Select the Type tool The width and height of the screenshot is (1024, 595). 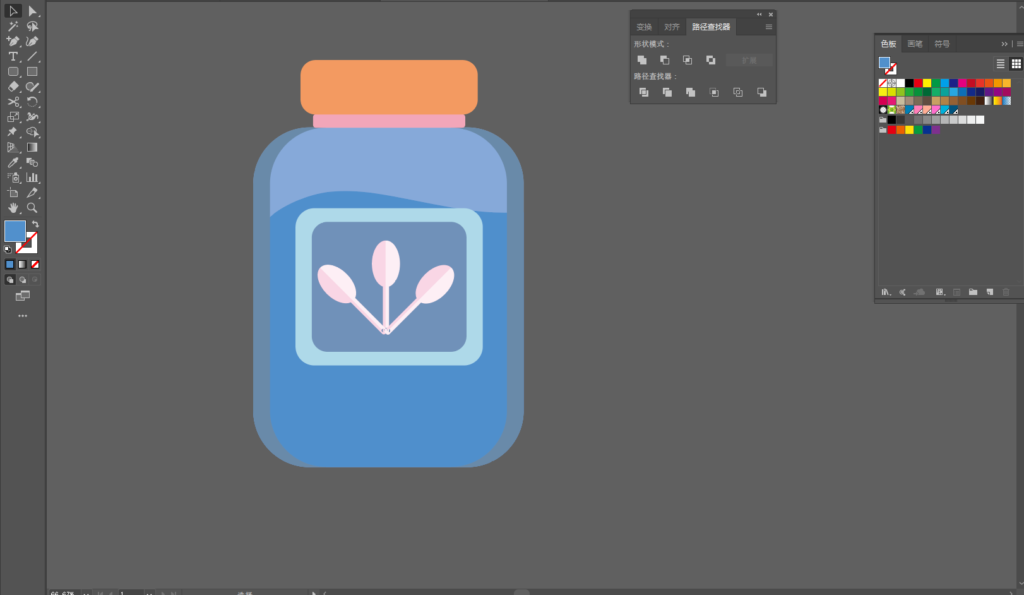tap(13, 57)
